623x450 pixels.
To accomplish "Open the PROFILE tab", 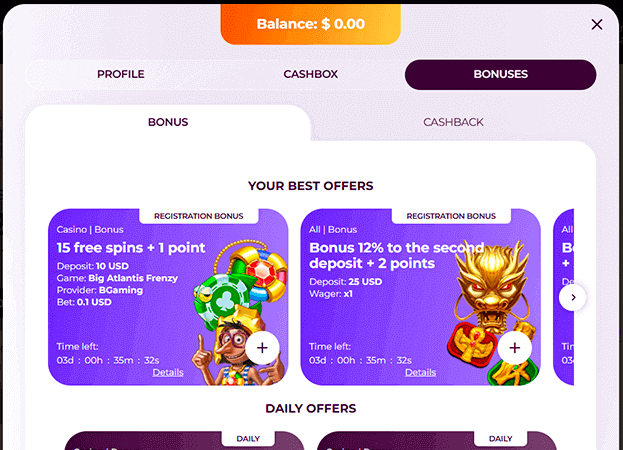I will pos(121,74).
